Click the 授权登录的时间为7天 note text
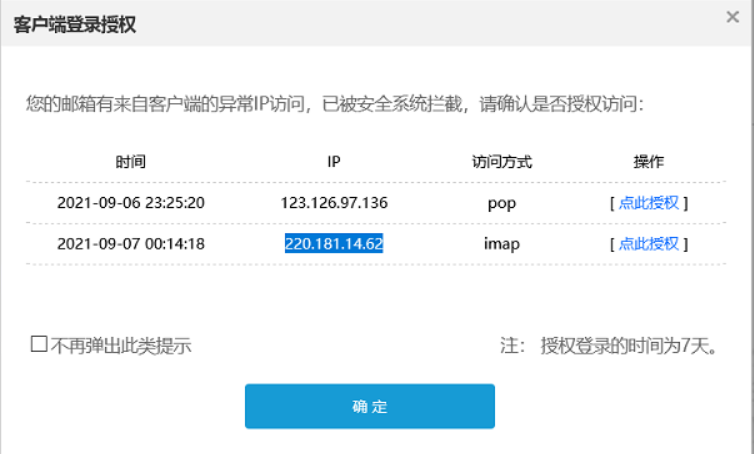The image size is (754, 454). [x=632, y=346]
